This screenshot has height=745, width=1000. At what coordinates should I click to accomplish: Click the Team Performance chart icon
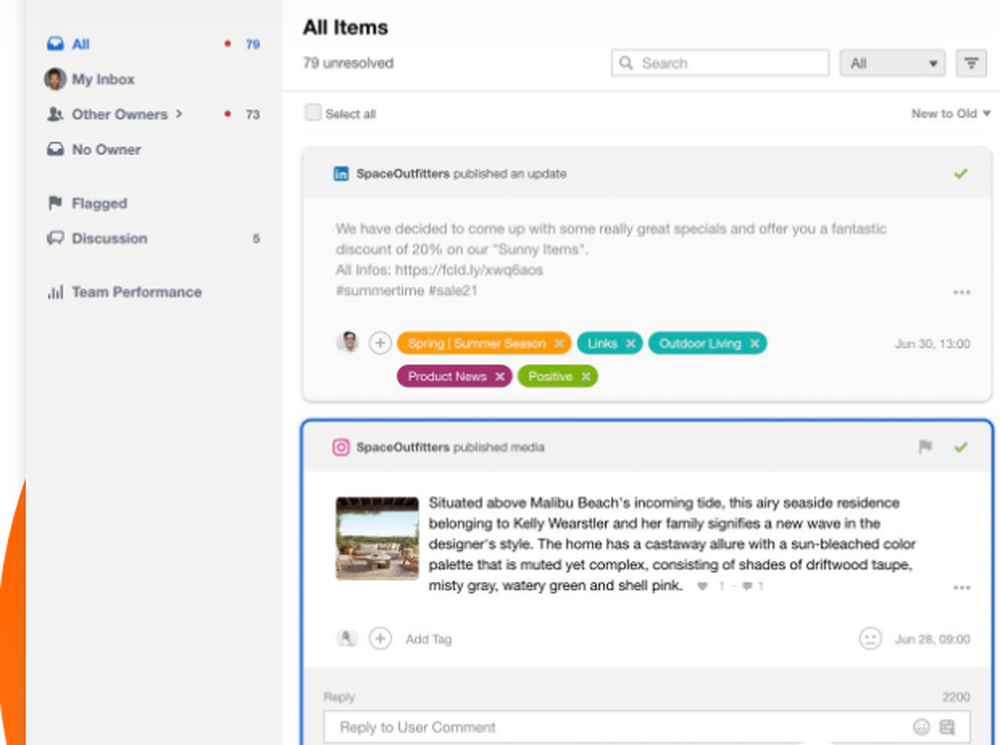pyautogui.click(x=55, y=292)
